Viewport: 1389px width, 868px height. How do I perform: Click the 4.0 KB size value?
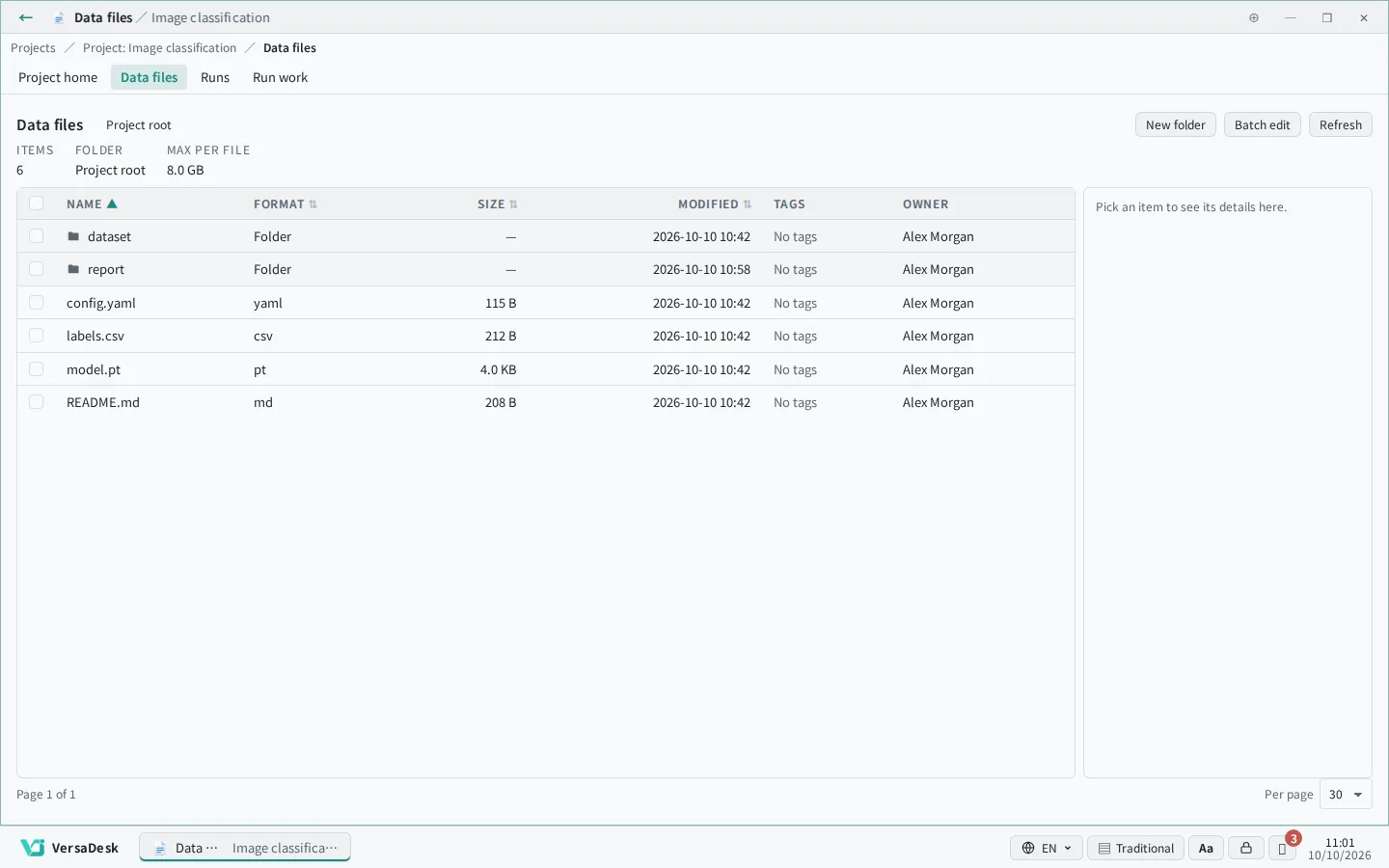click(498, 369)
